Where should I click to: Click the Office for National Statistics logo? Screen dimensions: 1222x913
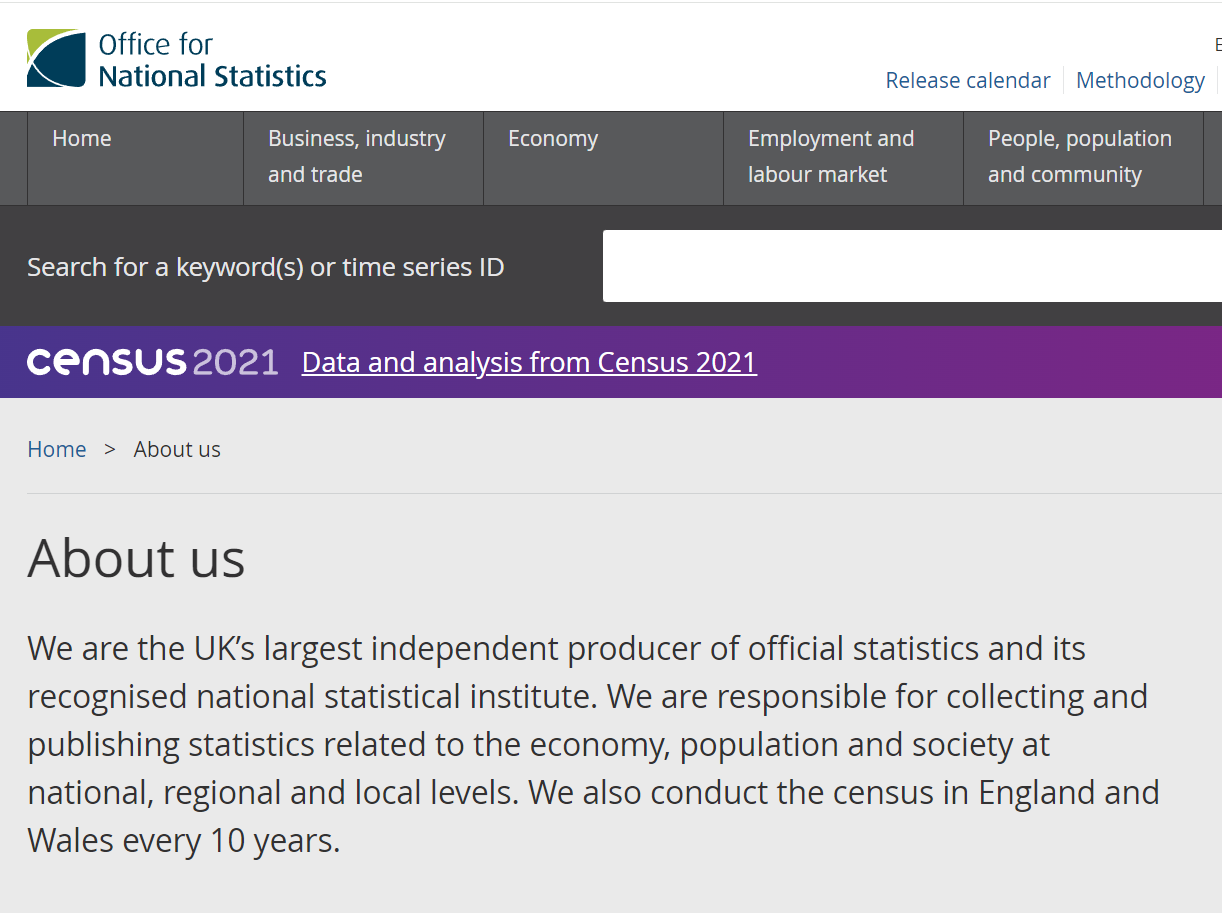pyautogui.click(x=176, y=59)
